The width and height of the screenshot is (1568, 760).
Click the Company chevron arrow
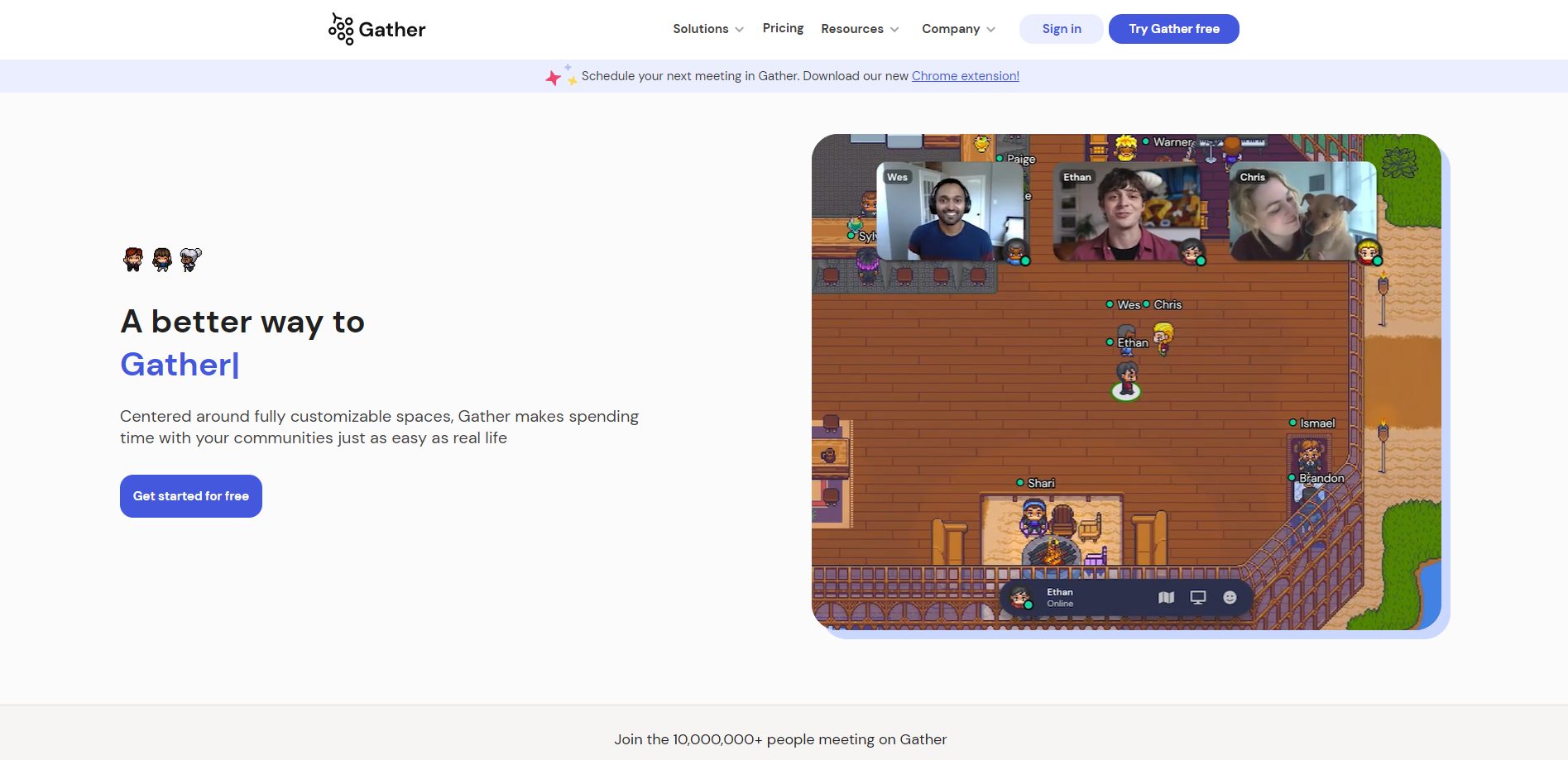coord(990,30)
